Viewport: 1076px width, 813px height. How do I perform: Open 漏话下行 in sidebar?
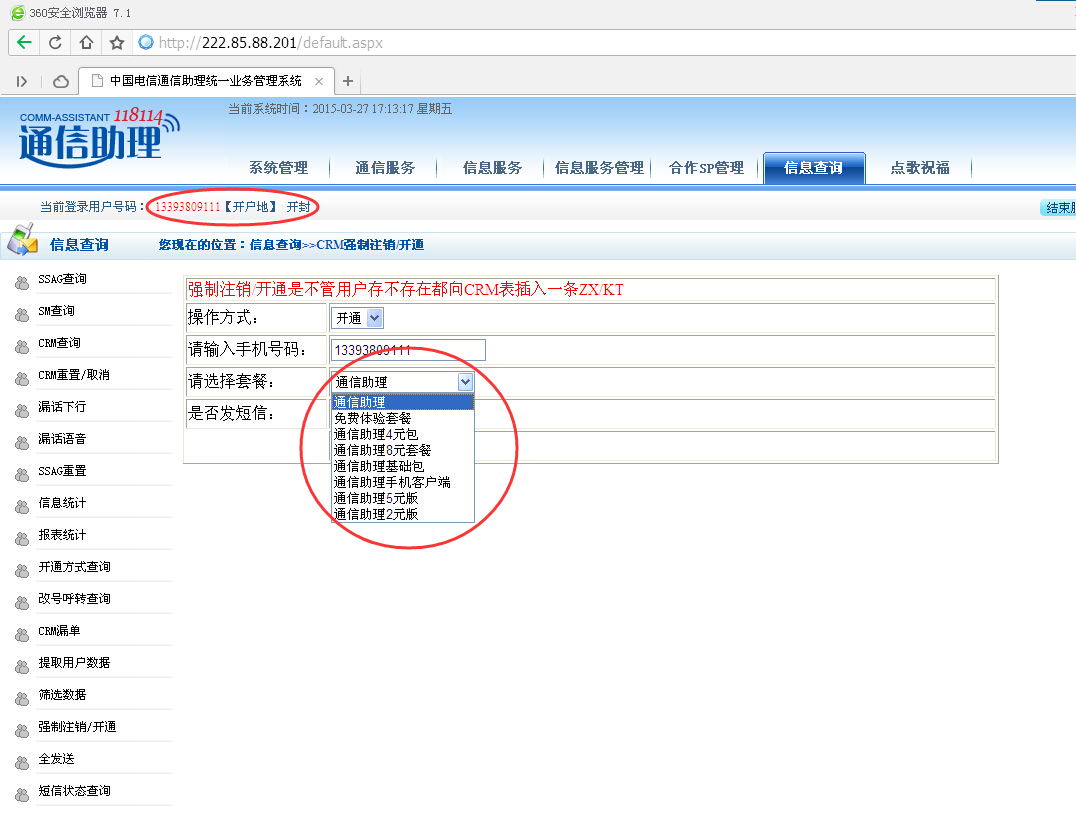[62, 407]
